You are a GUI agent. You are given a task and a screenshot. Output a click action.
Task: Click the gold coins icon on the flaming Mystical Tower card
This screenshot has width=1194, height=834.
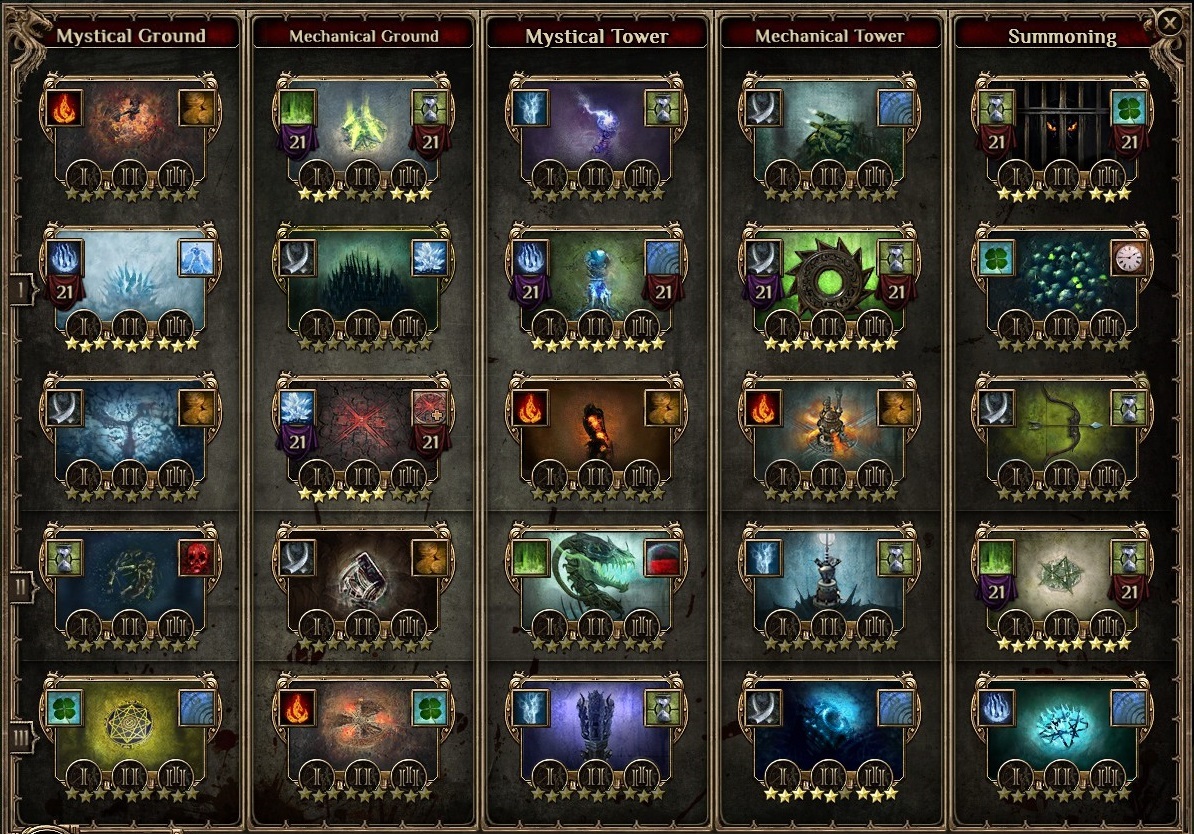(663, 408)
